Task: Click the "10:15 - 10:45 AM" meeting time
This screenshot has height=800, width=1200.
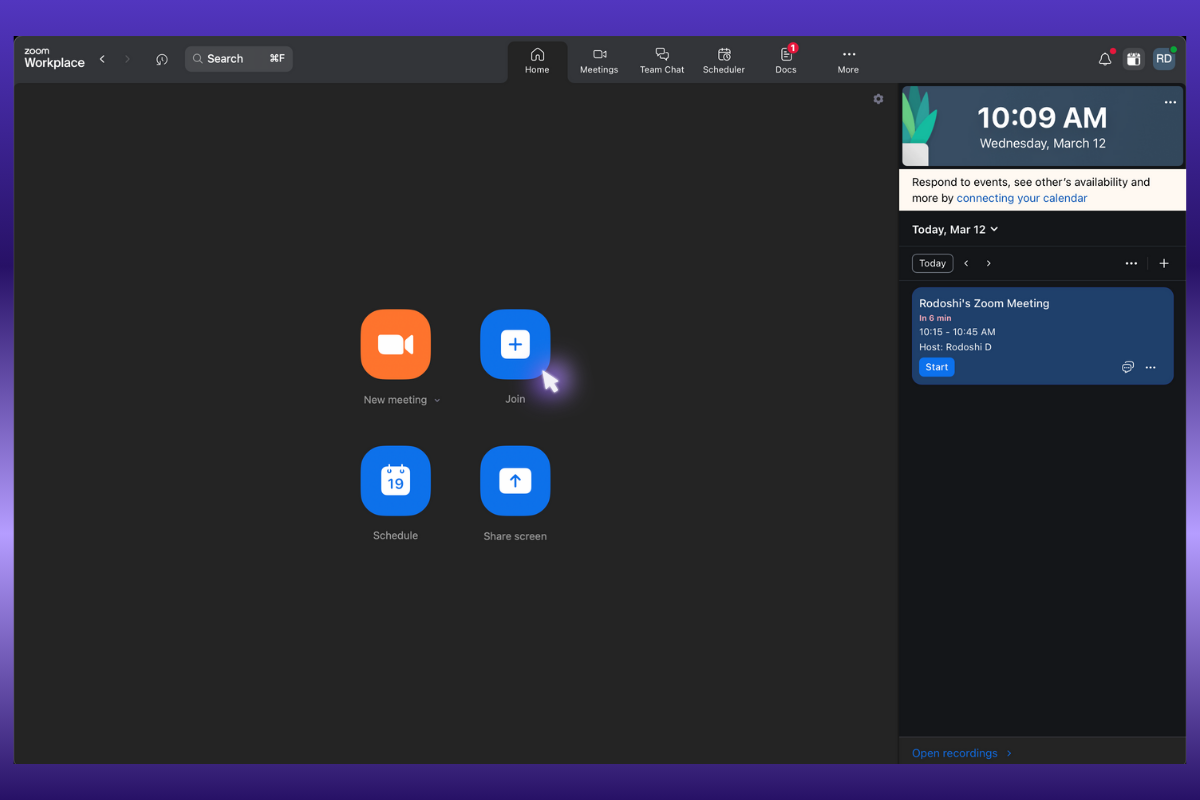Action: 957,332
